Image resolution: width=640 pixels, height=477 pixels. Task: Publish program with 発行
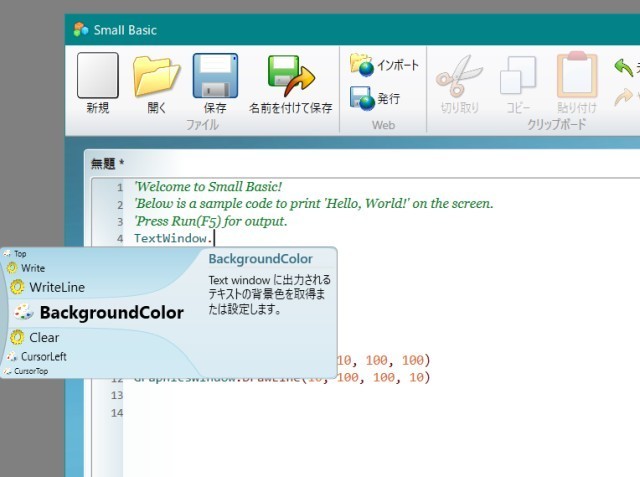(x=375, y=98)
